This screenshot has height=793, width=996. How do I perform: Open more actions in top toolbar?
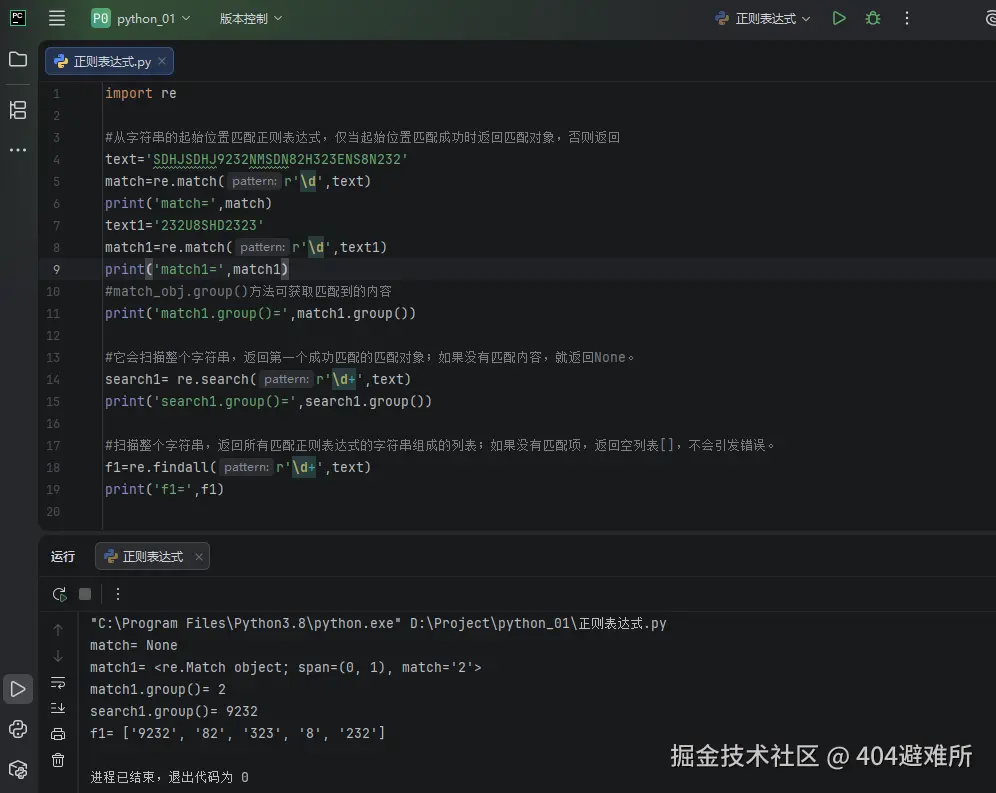pyautogui.click(x=906, y=18)
